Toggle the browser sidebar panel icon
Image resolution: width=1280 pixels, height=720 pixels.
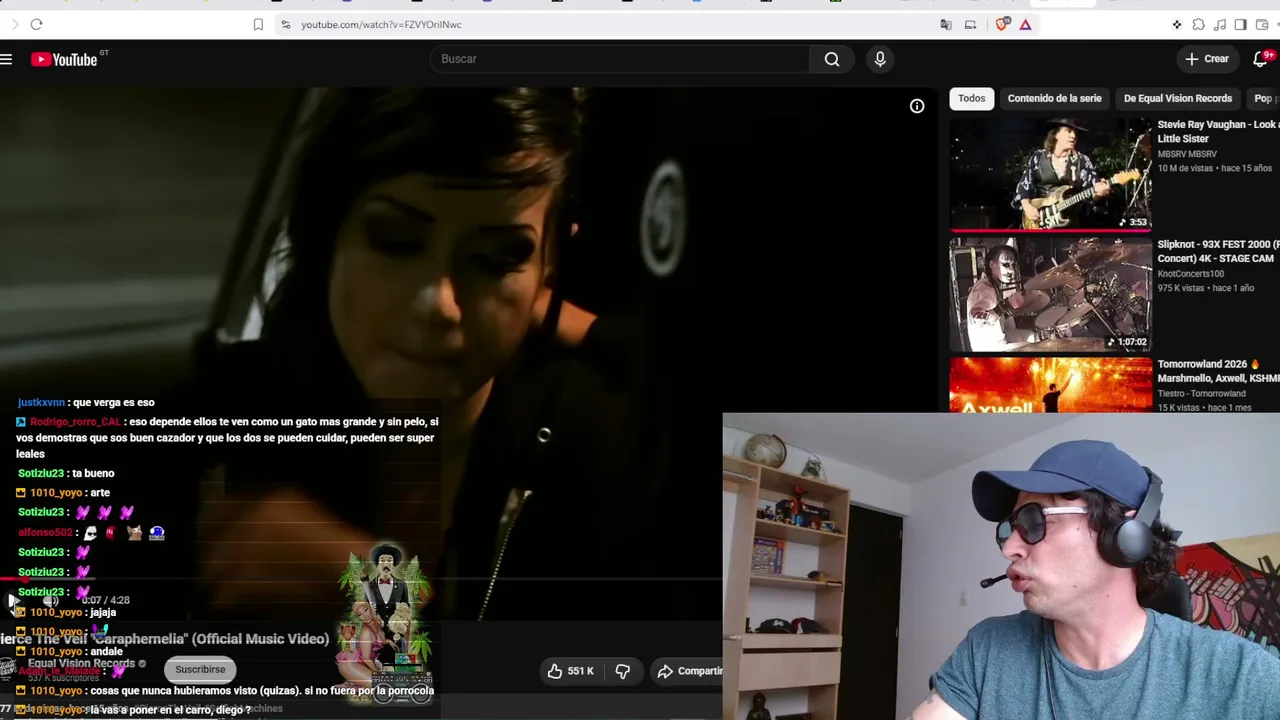1240,24
